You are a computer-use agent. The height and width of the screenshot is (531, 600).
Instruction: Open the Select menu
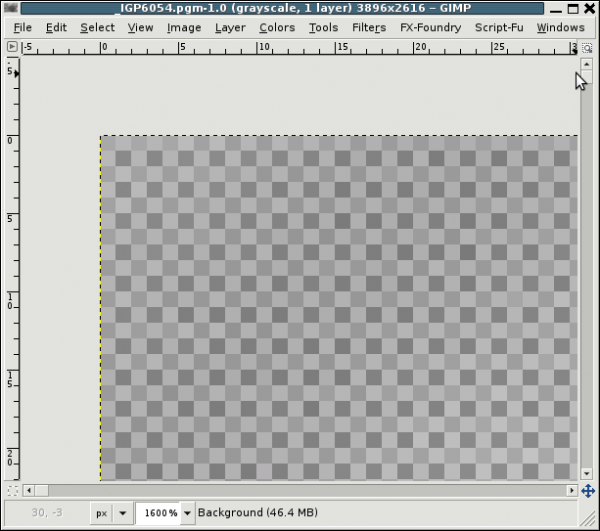[97, 28]
